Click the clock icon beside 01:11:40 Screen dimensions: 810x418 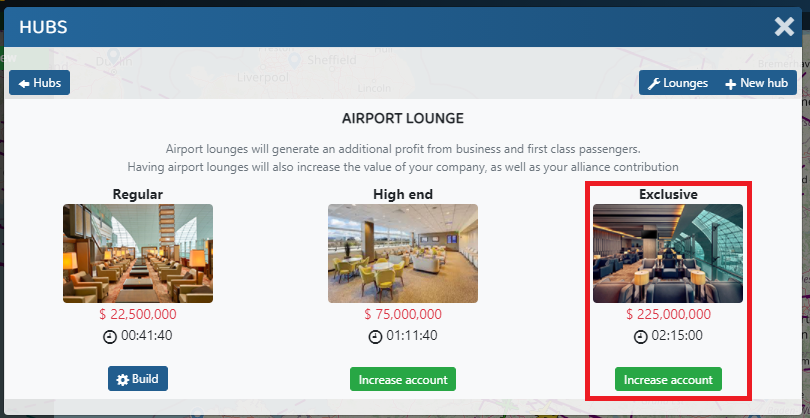(x=375, y=336)
